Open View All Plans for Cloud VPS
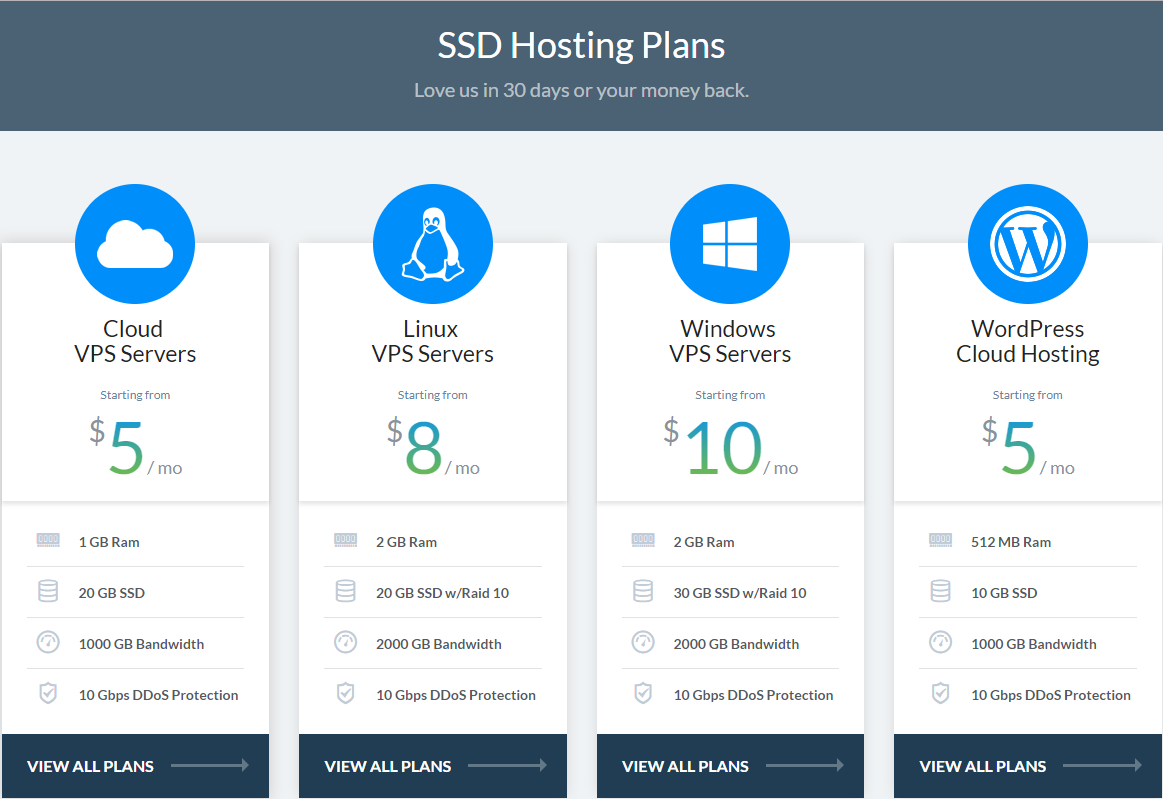 pos(135,766)
